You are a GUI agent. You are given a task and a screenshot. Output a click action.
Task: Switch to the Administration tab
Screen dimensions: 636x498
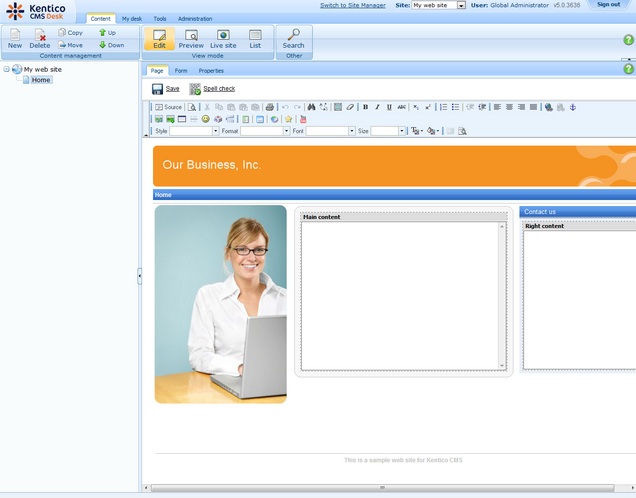tap(195, 19)
